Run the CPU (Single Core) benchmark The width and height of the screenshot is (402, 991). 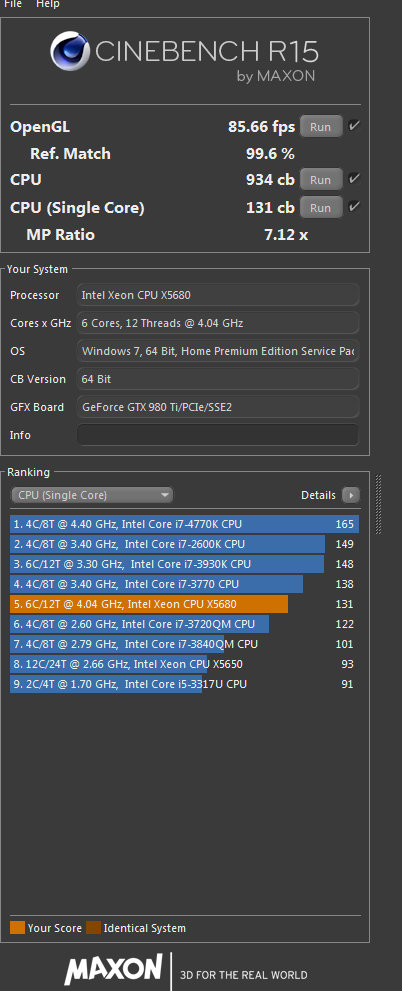point(320,207)
